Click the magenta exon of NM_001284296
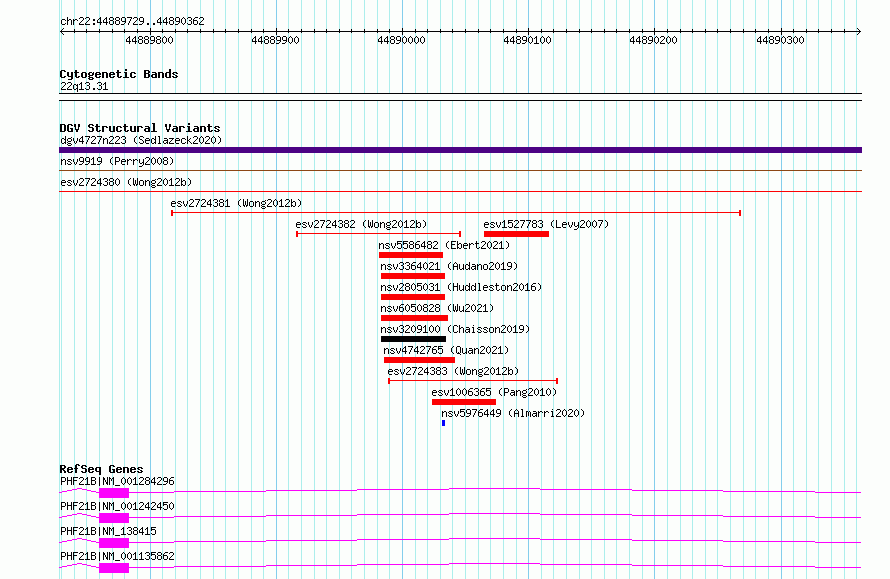 (x=114, y=493)
